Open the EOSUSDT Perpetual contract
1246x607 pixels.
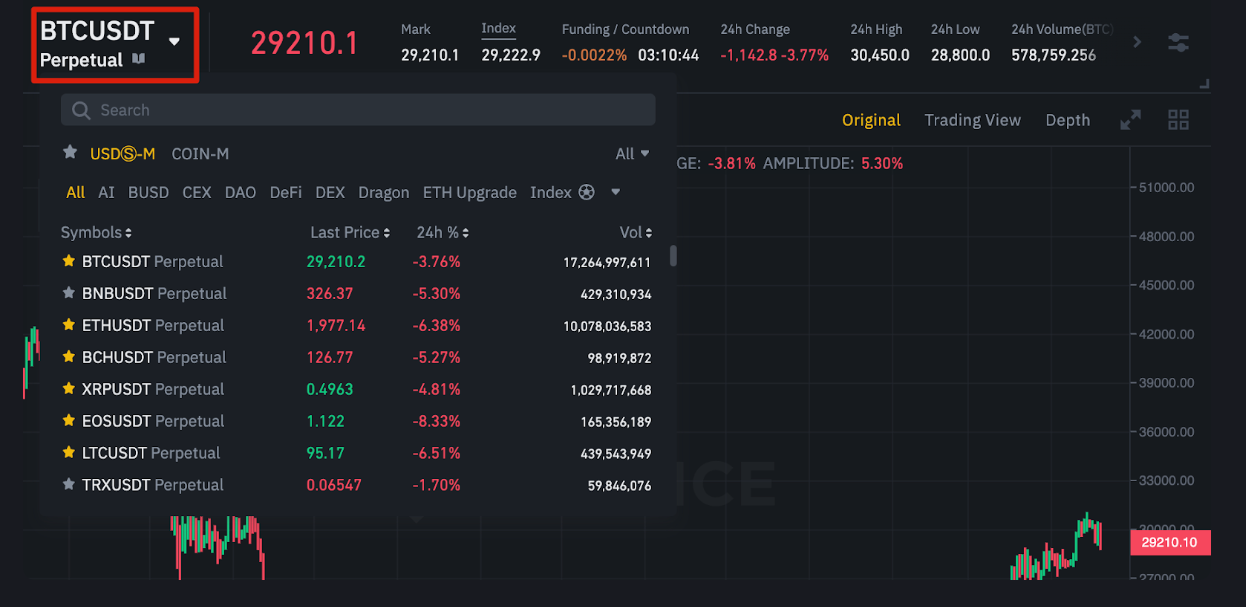point(358,421)
